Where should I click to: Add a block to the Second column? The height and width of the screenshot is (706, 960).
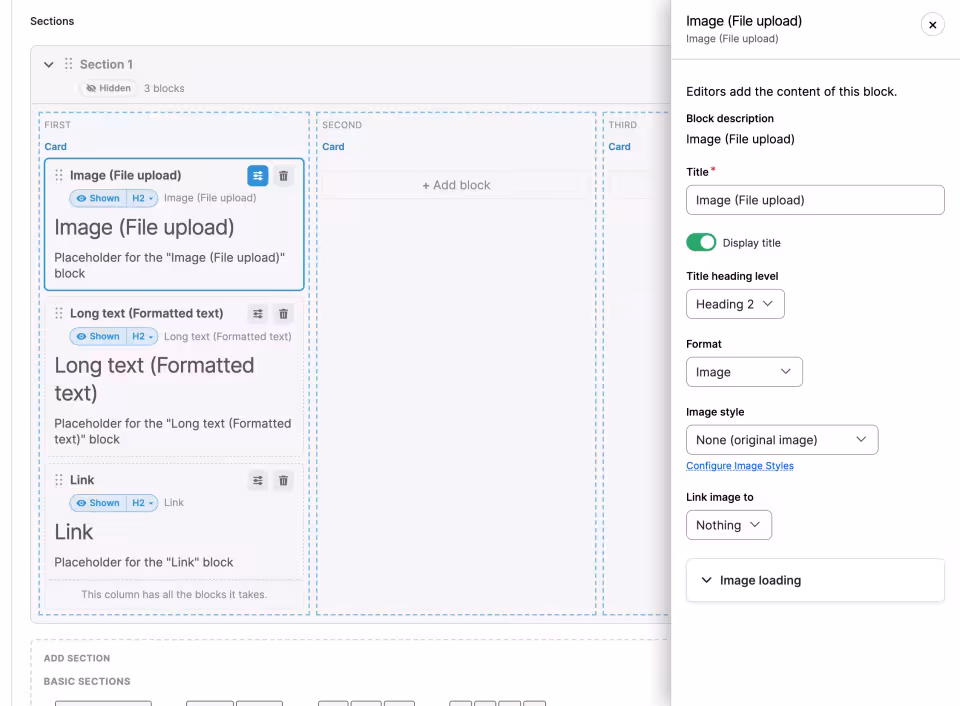pyautogui.click(x=456, y=185)
